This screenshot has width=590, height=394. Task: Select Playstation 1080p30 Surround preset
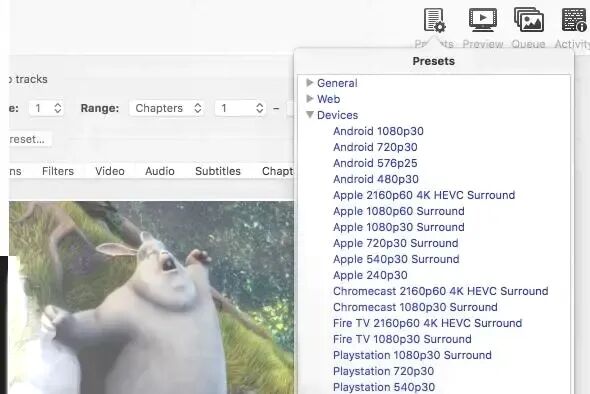(412, 355)
